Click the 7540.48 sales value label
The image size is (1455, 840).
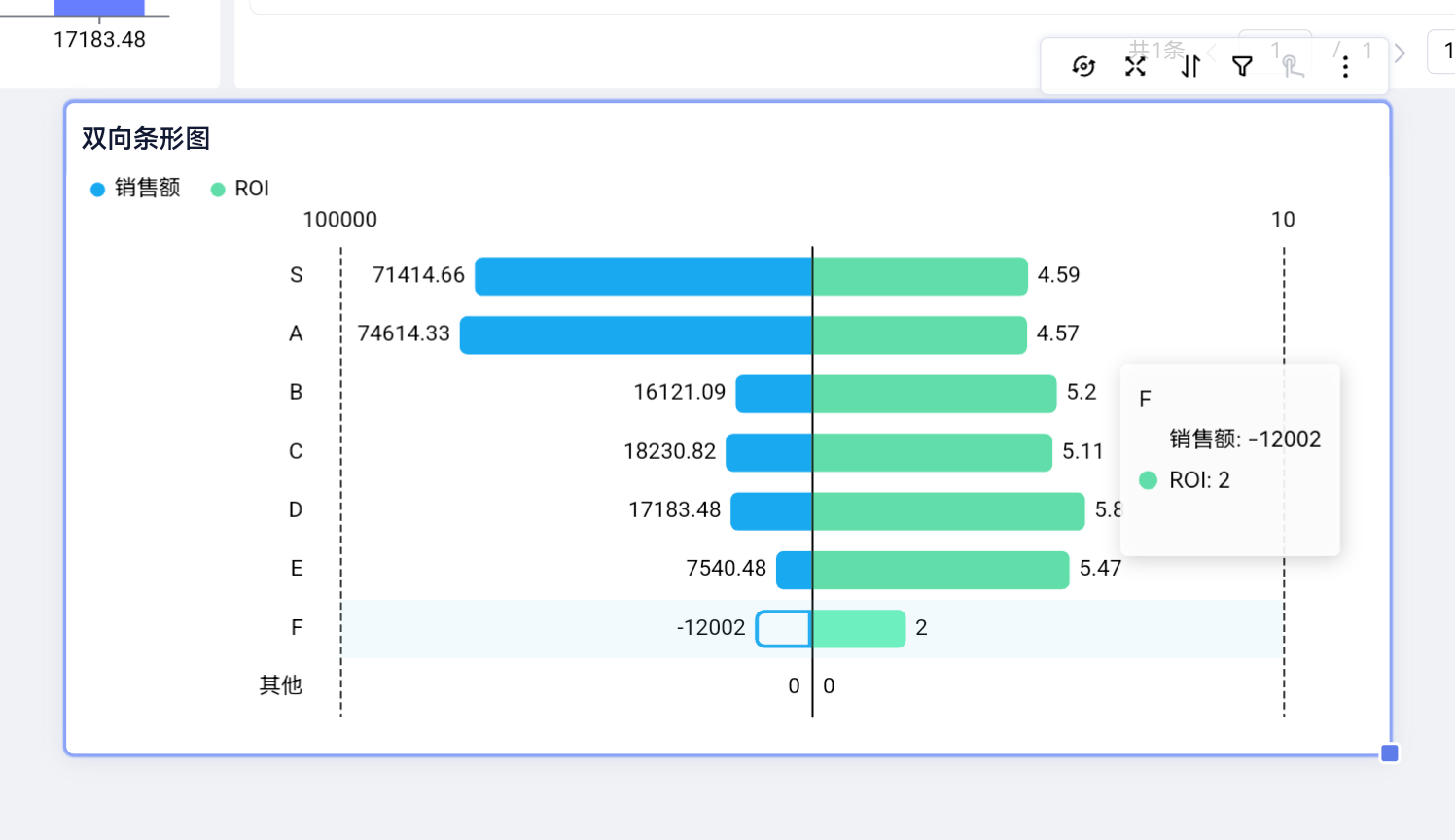pyautogui.click(x=727, y=568)
